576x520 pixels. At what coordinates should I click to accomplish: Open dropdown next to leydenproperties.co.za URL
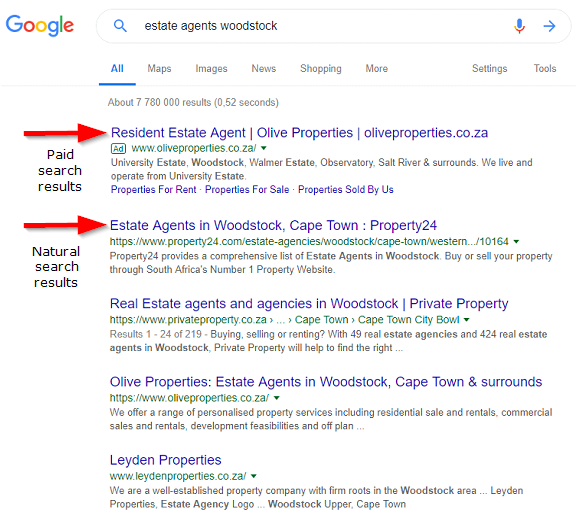(x=253, y=476)
